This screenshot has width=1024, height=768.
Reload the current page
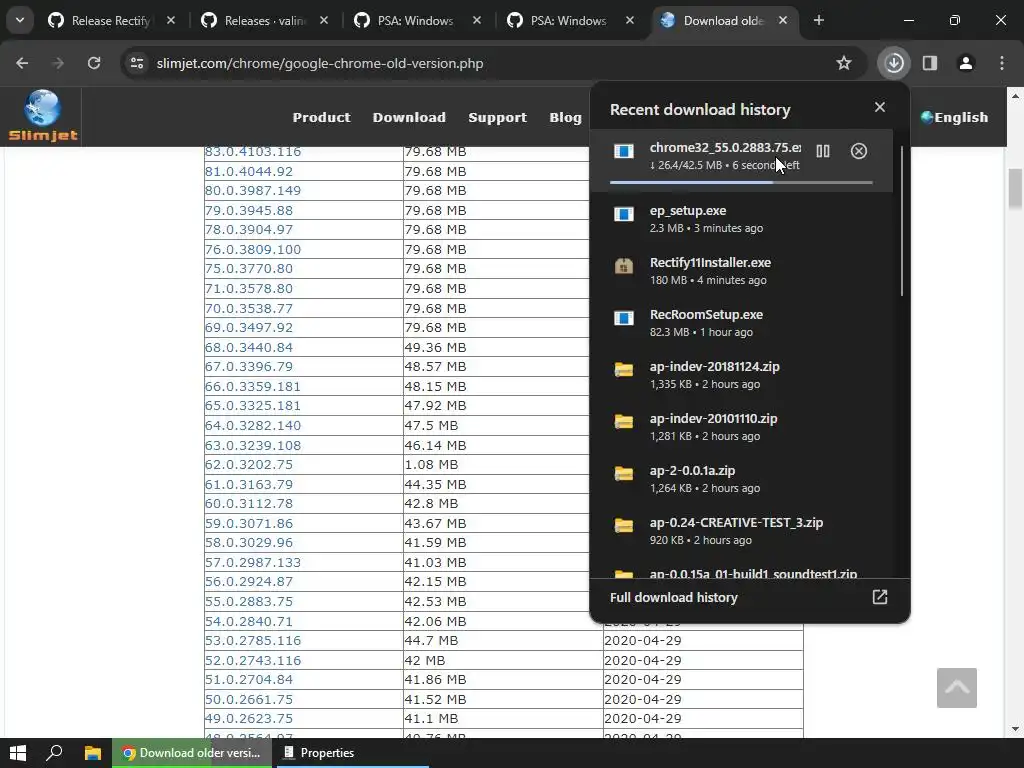94,63
